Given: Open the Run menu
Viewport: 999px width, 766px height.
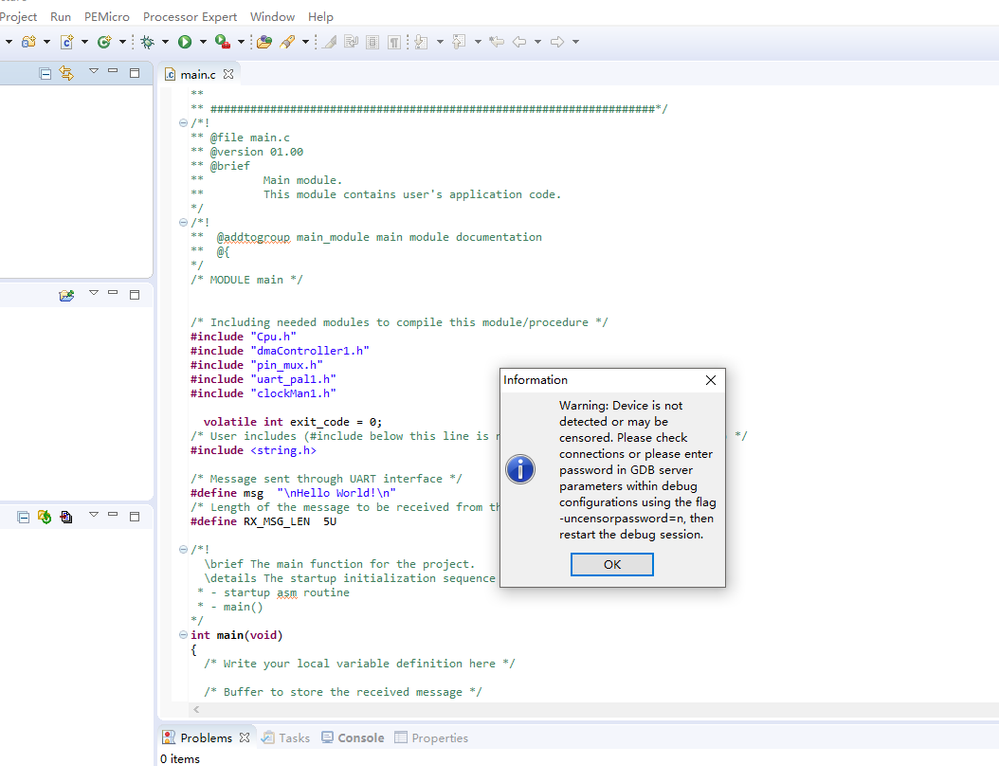Looking at the screenshot, I should [x=61, y=17].
